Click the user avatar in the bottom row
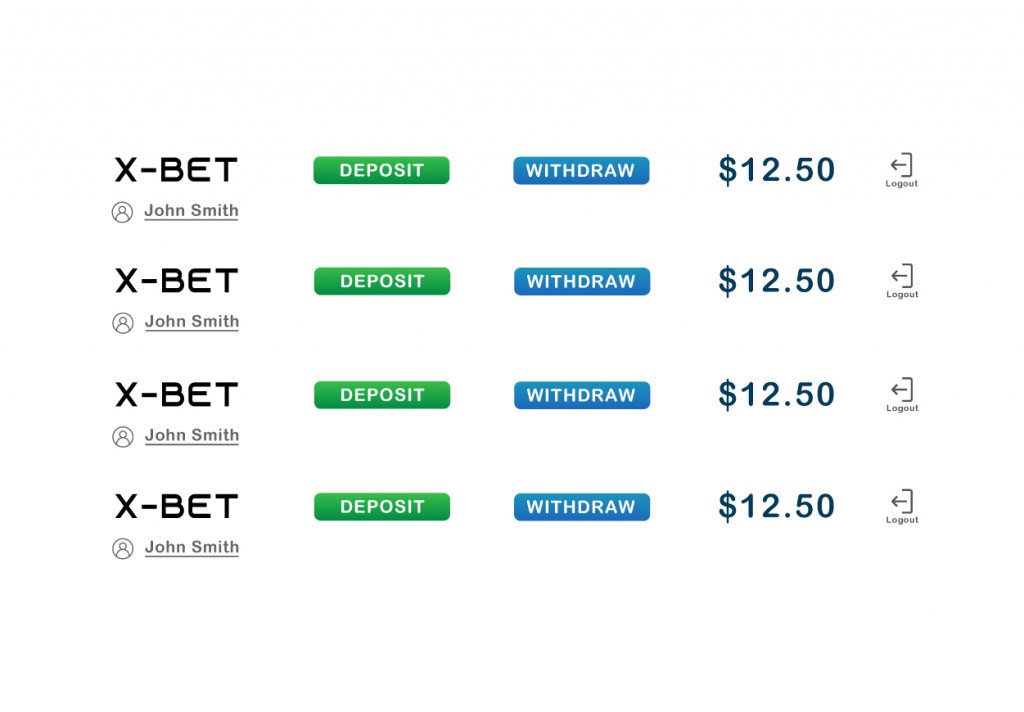 (x=123, y=548)
